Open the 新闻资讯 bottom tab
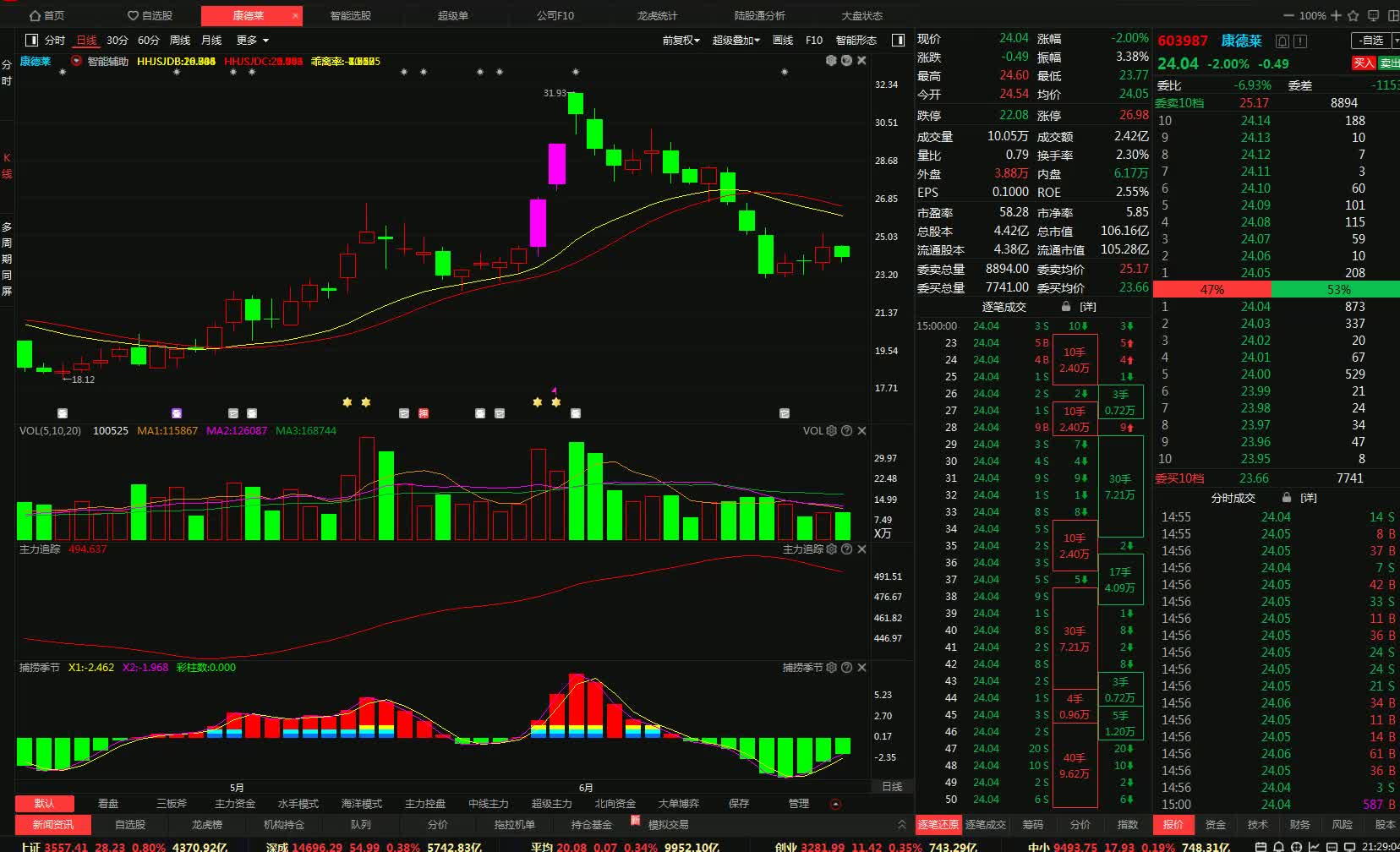The image size is (1400, 852). [52, 824]
